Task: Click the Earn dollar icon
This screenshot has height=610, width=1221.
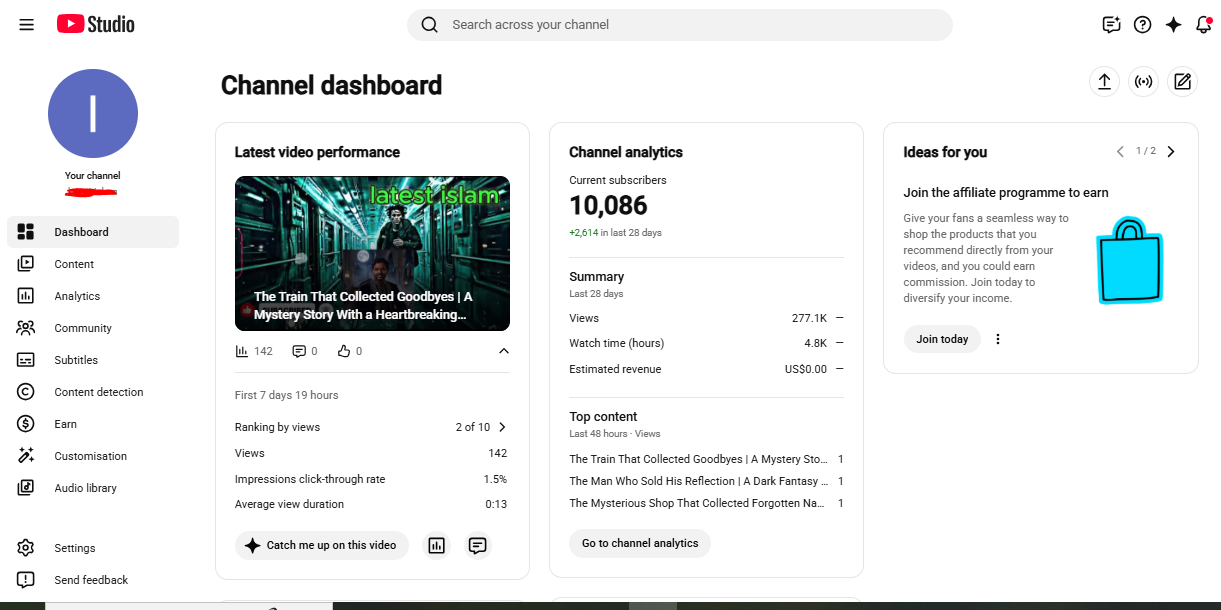Action: click(26, 424)
